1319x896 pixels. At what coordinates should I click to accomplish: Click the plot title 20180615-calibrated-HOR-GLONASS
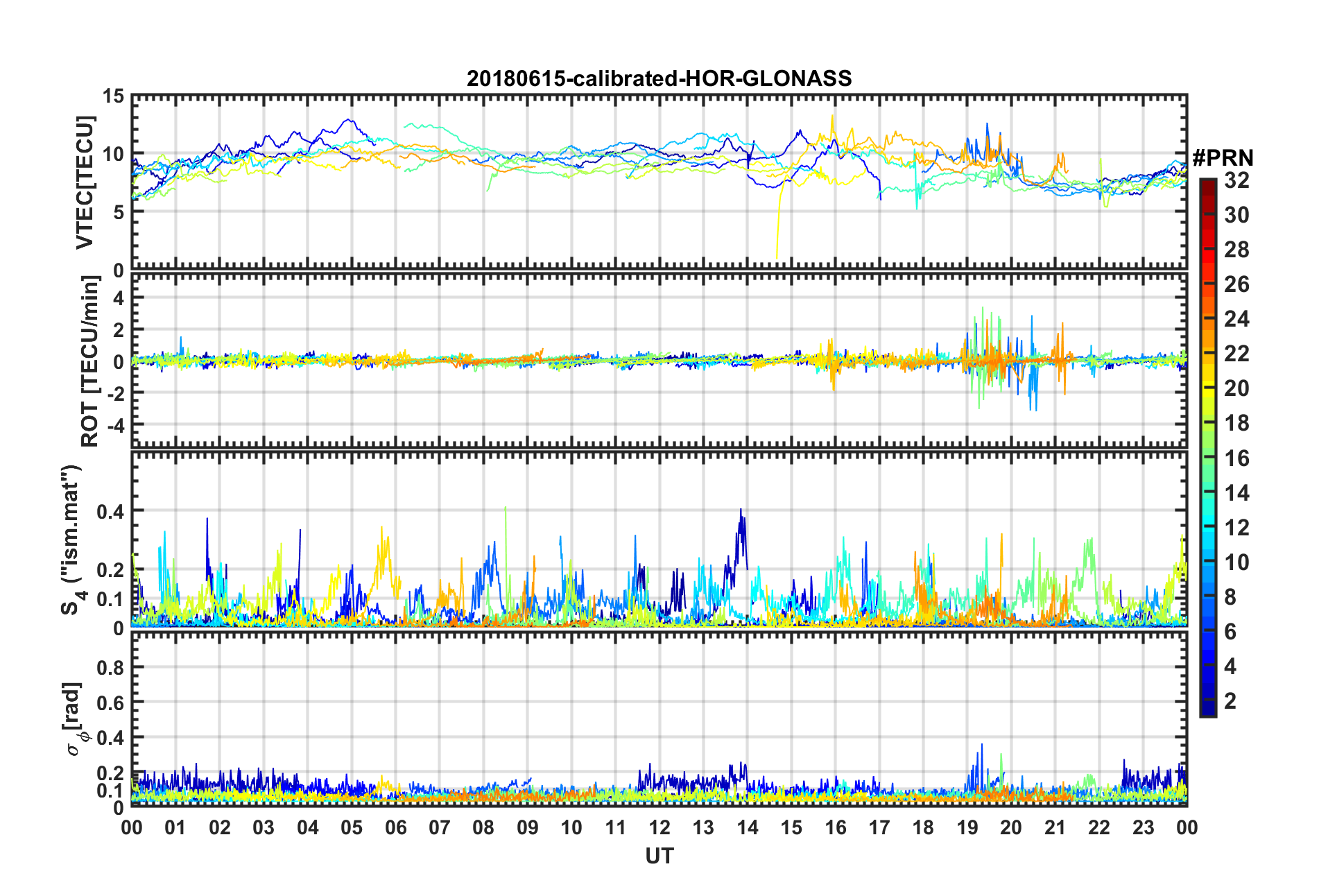point(659,78)
